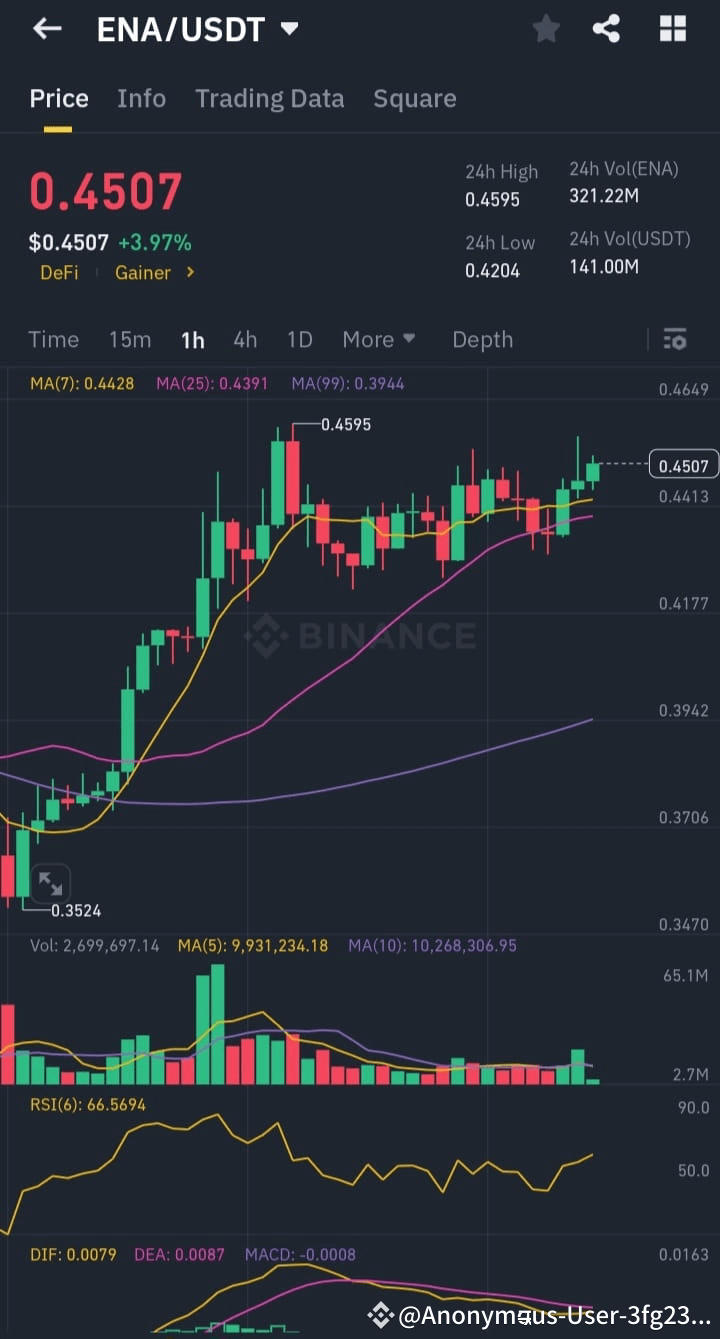Enable the 15m candle interval
This screenshot has width=720, height=1339.
click(130, 340)
